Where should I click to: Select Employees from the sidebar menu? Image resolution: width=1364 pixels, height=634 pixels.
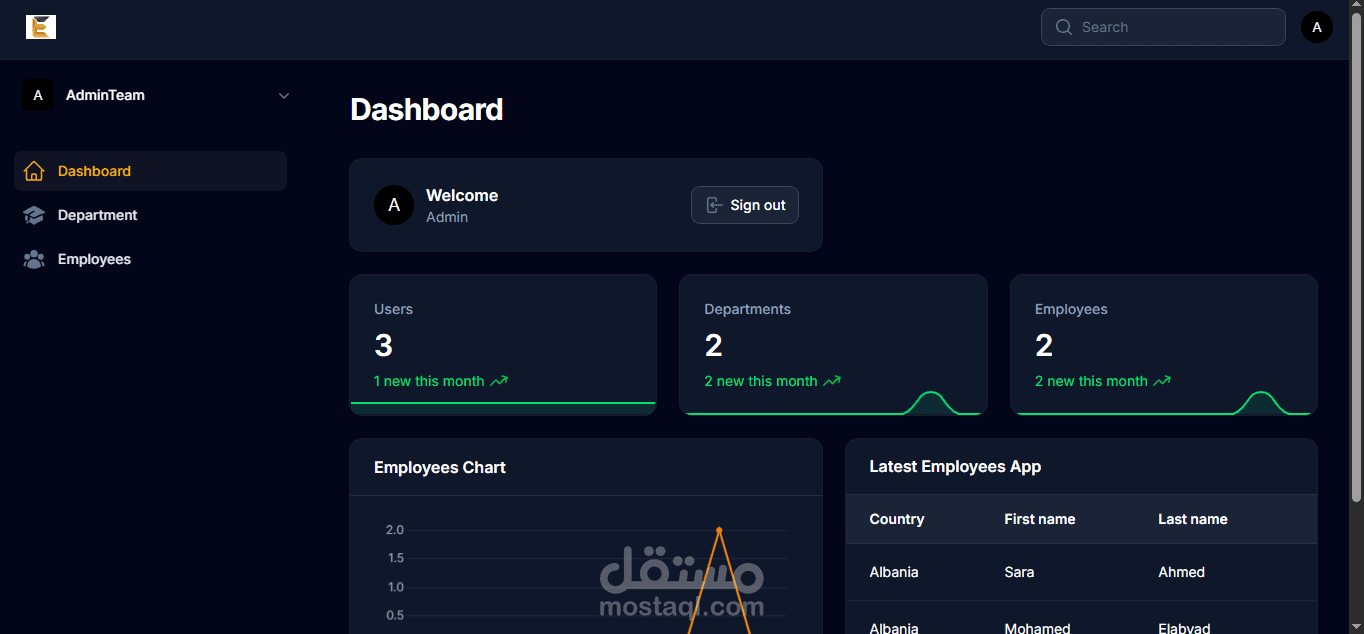(x=94, y=258)
